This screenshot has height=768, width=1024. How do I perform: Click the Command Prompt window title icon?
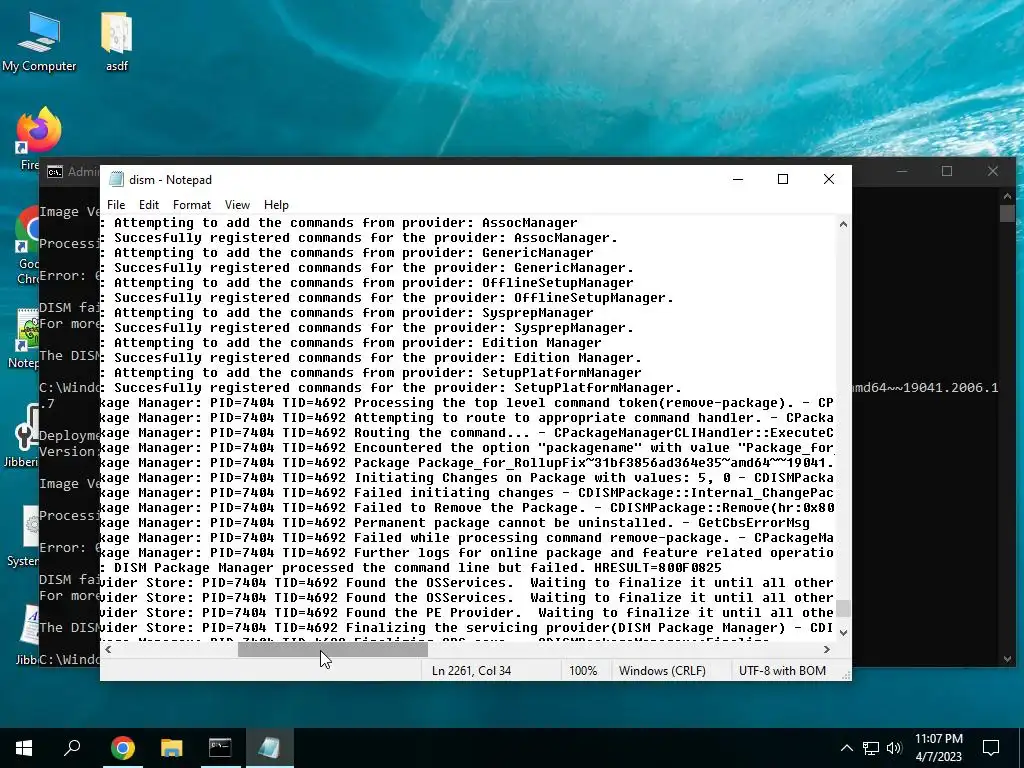55,172
